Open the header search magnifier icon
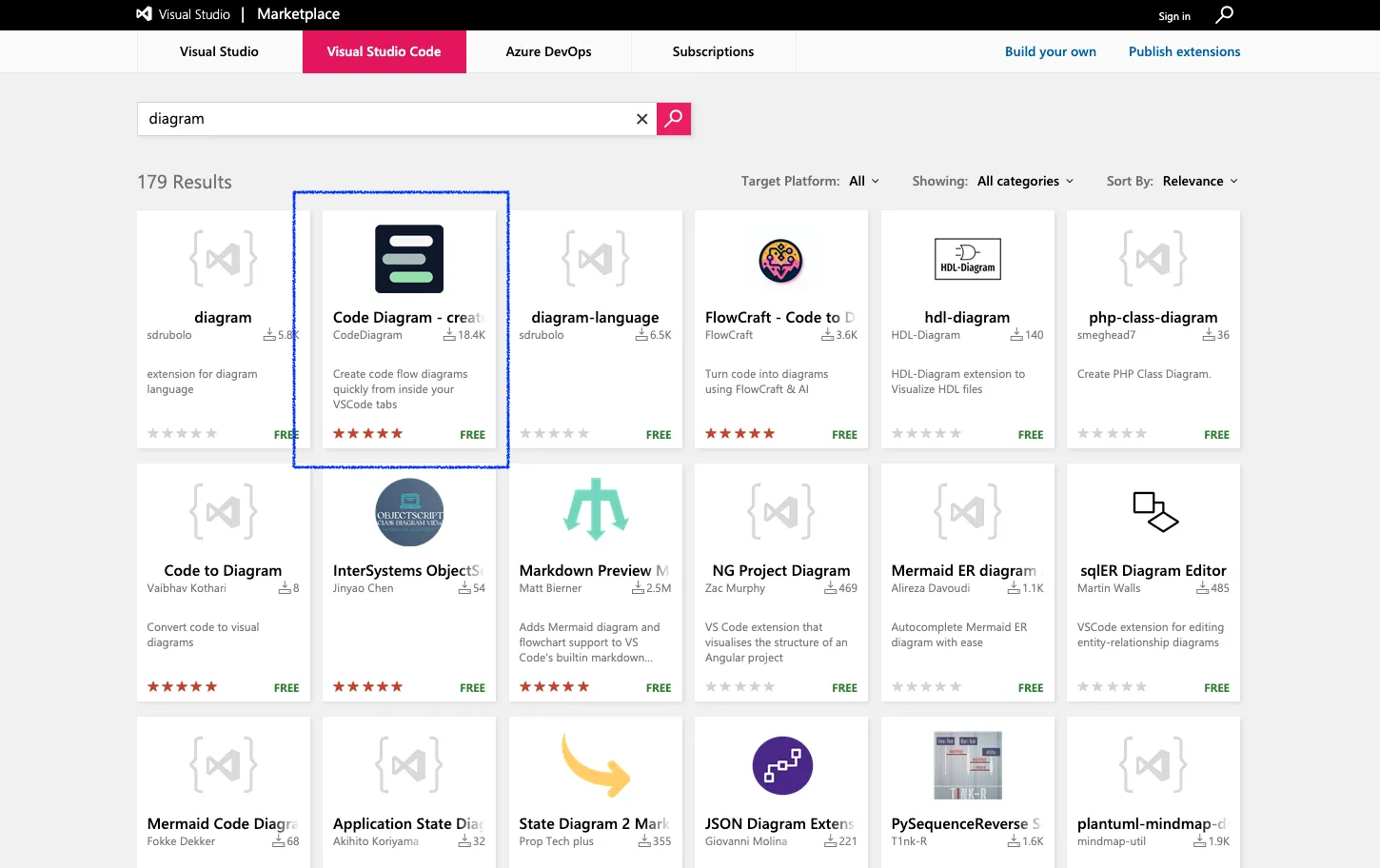This screenshot has height=868, width=1380. pyautogui.click(x=1225, y=14)
